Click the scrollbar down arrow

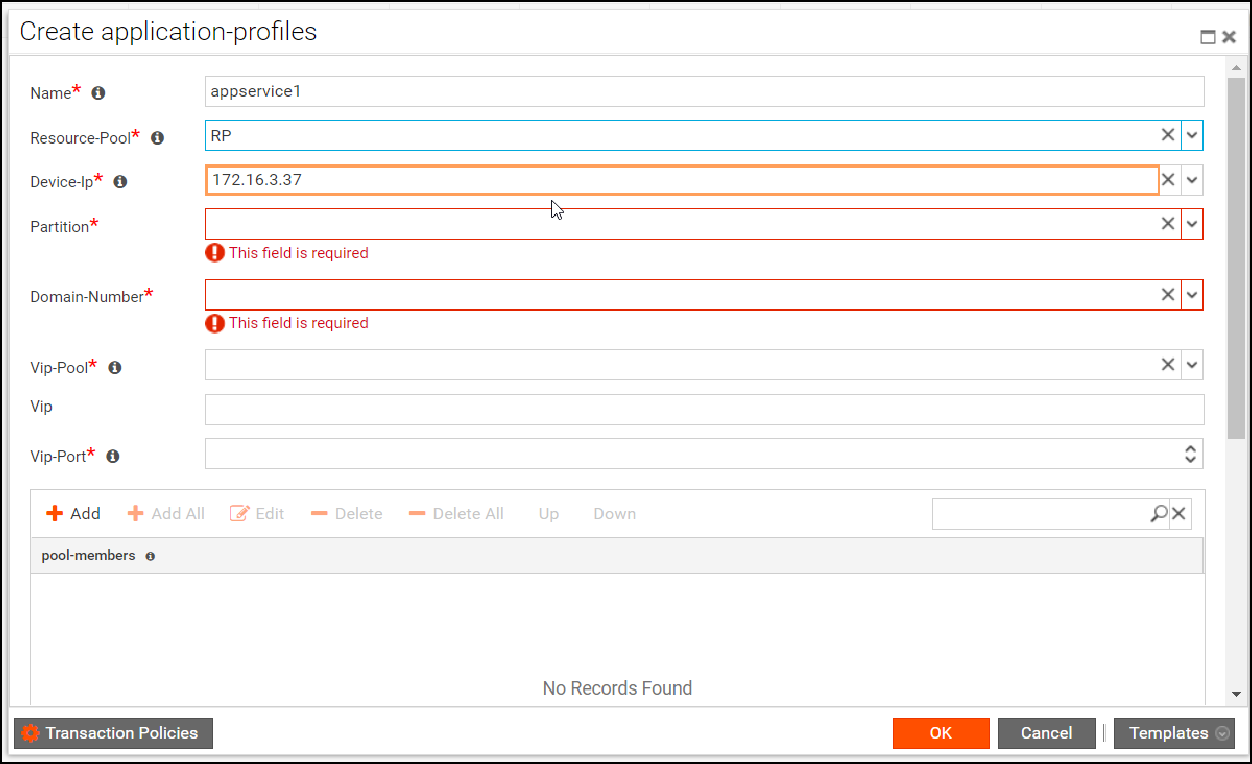pyautogui.click(x=1236, y=694)
